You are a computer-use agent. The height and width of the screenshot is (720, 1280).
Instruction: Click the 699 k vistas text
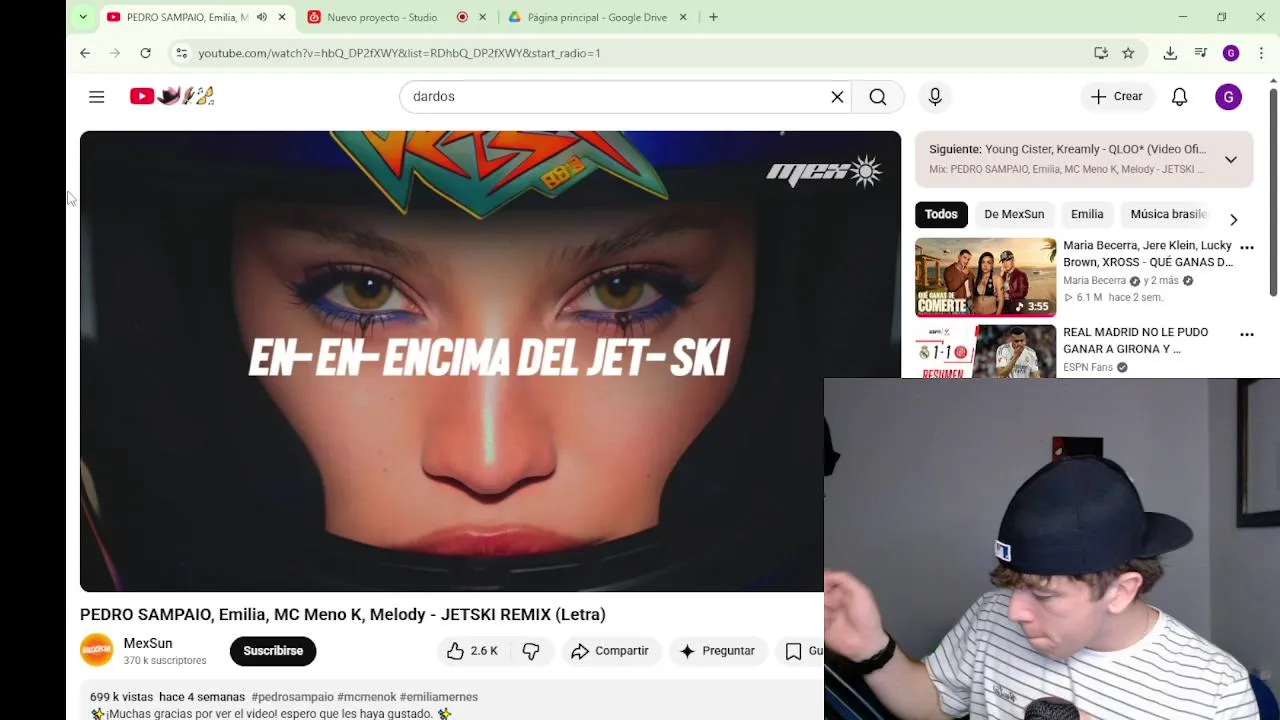tap(121, 697)
